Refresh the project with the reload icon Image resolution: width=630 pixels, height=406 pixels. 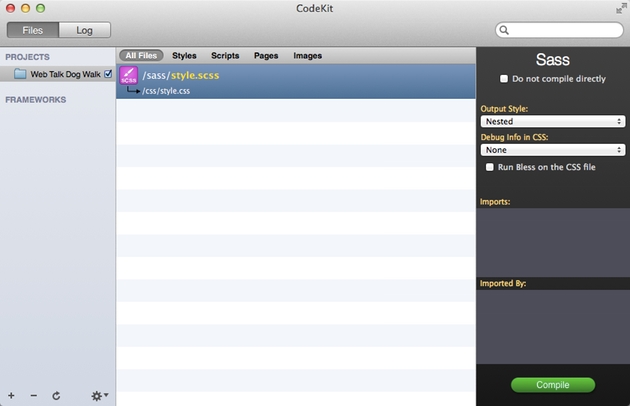[56, 396]
